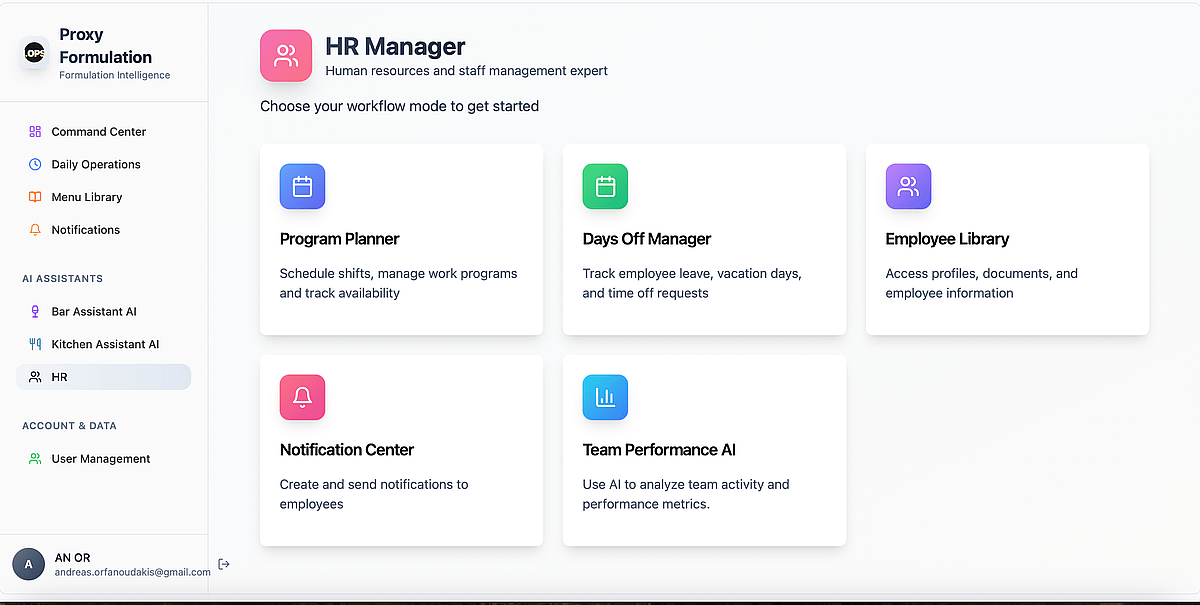Click the pink HR Manager header icon

click(x=286, y=55)
